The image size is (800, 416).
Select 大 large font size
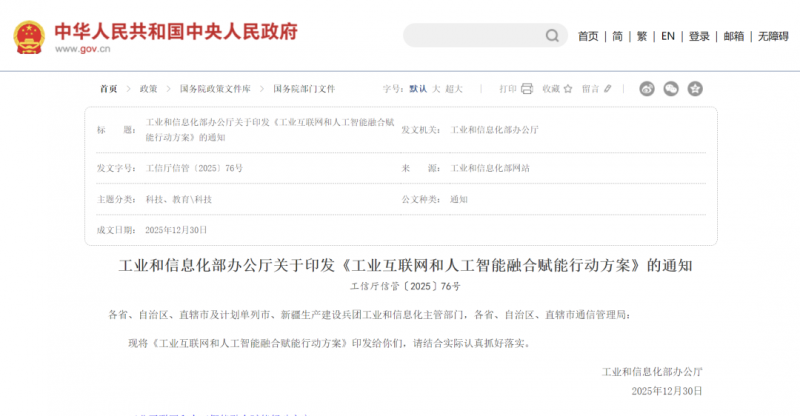coord(436,88)
